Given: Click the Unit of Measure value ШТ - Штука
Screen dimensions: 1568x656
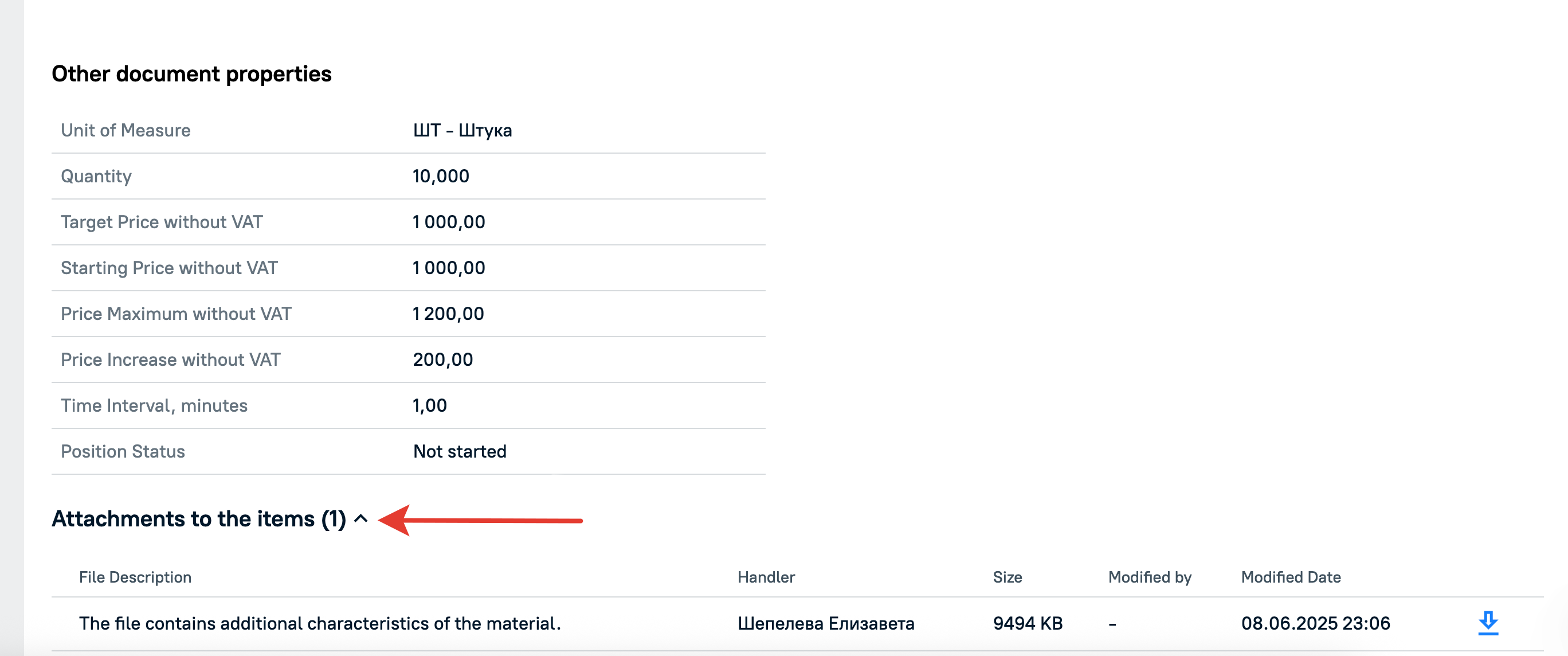Looking at the screenshot, I should [x=462, y=130].
